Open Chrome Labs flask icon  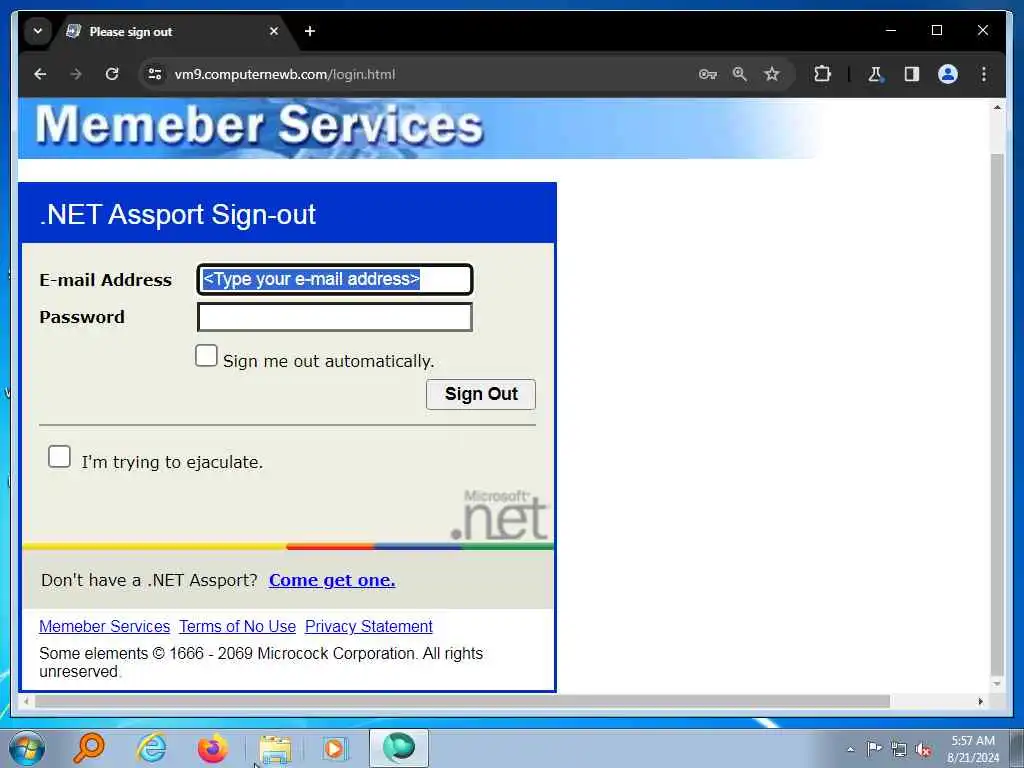876,74
